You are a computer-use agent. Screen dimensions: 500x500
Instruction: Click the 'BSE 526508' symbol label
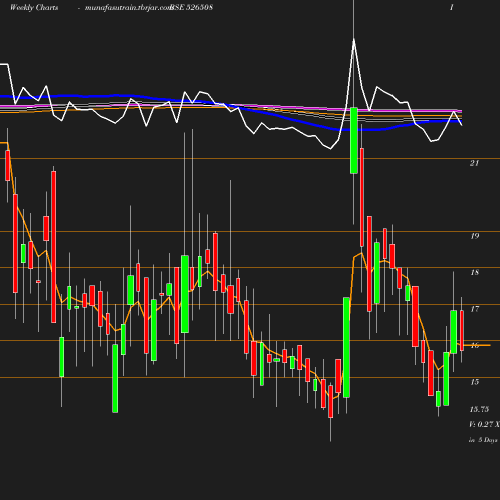[x=191, y=7]
